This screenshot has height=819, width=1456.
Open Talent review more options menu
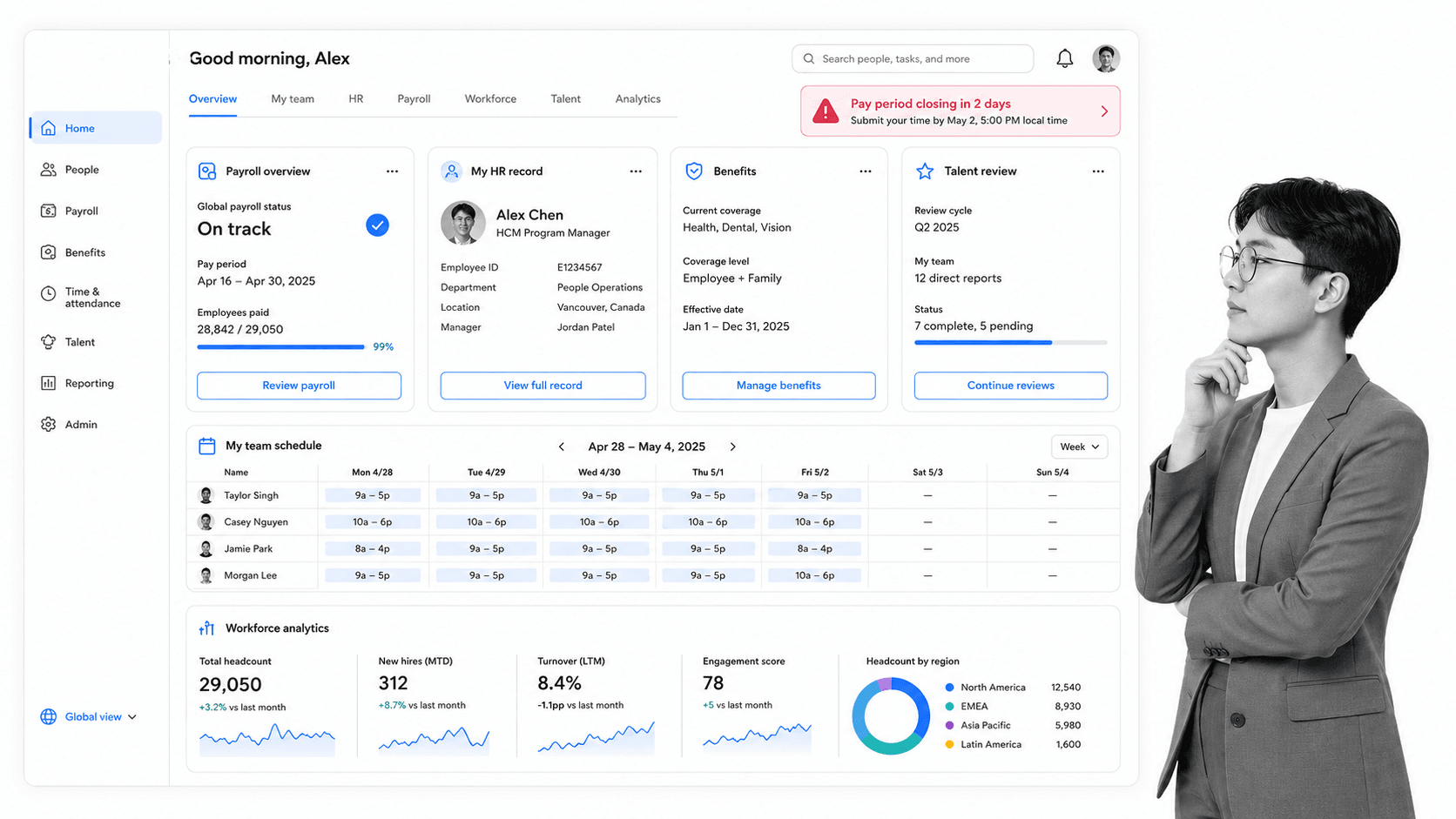[x=1098, y=171]
